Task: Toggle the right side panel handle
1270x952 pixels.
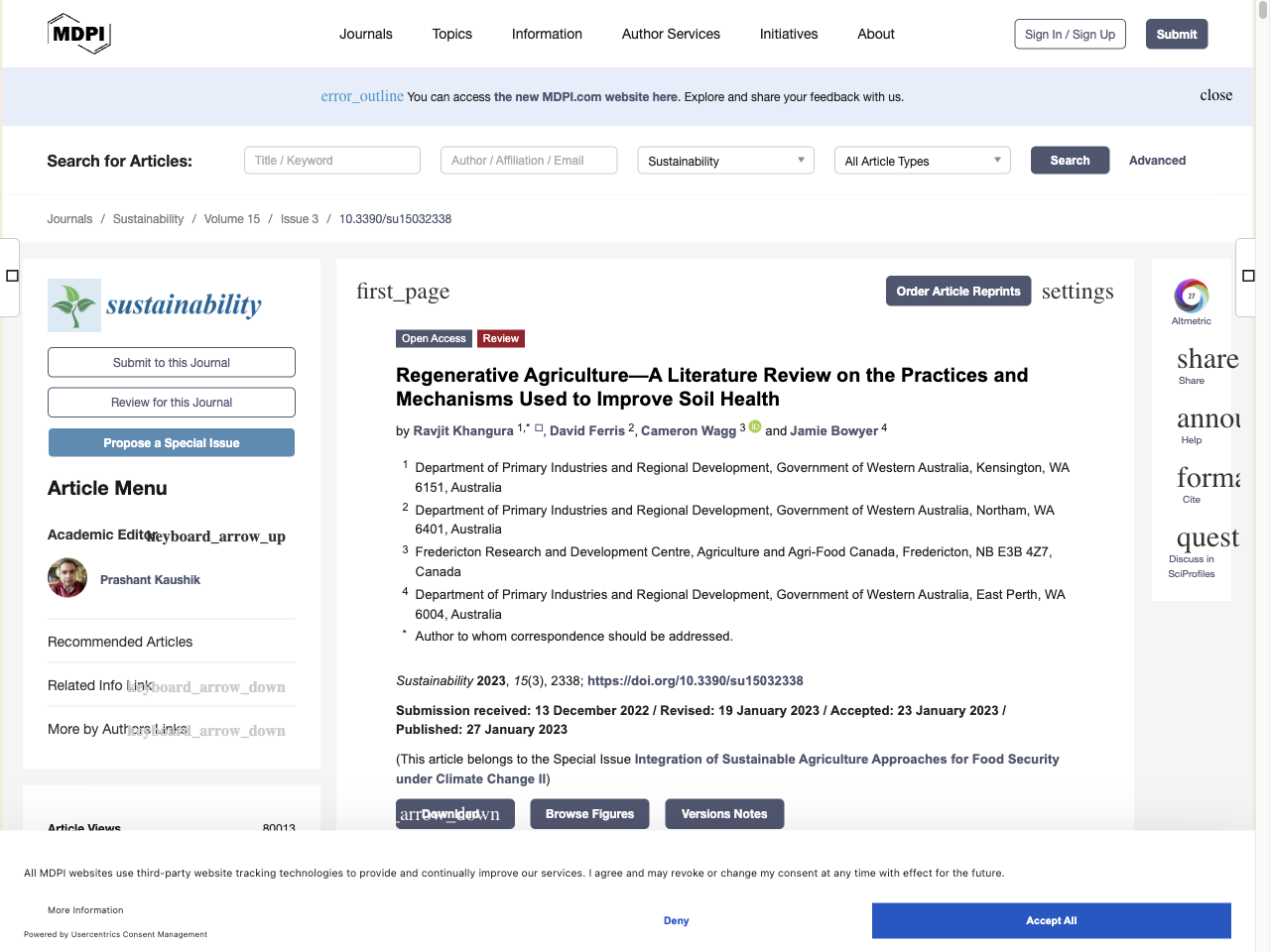Action: coord(1248,276)
